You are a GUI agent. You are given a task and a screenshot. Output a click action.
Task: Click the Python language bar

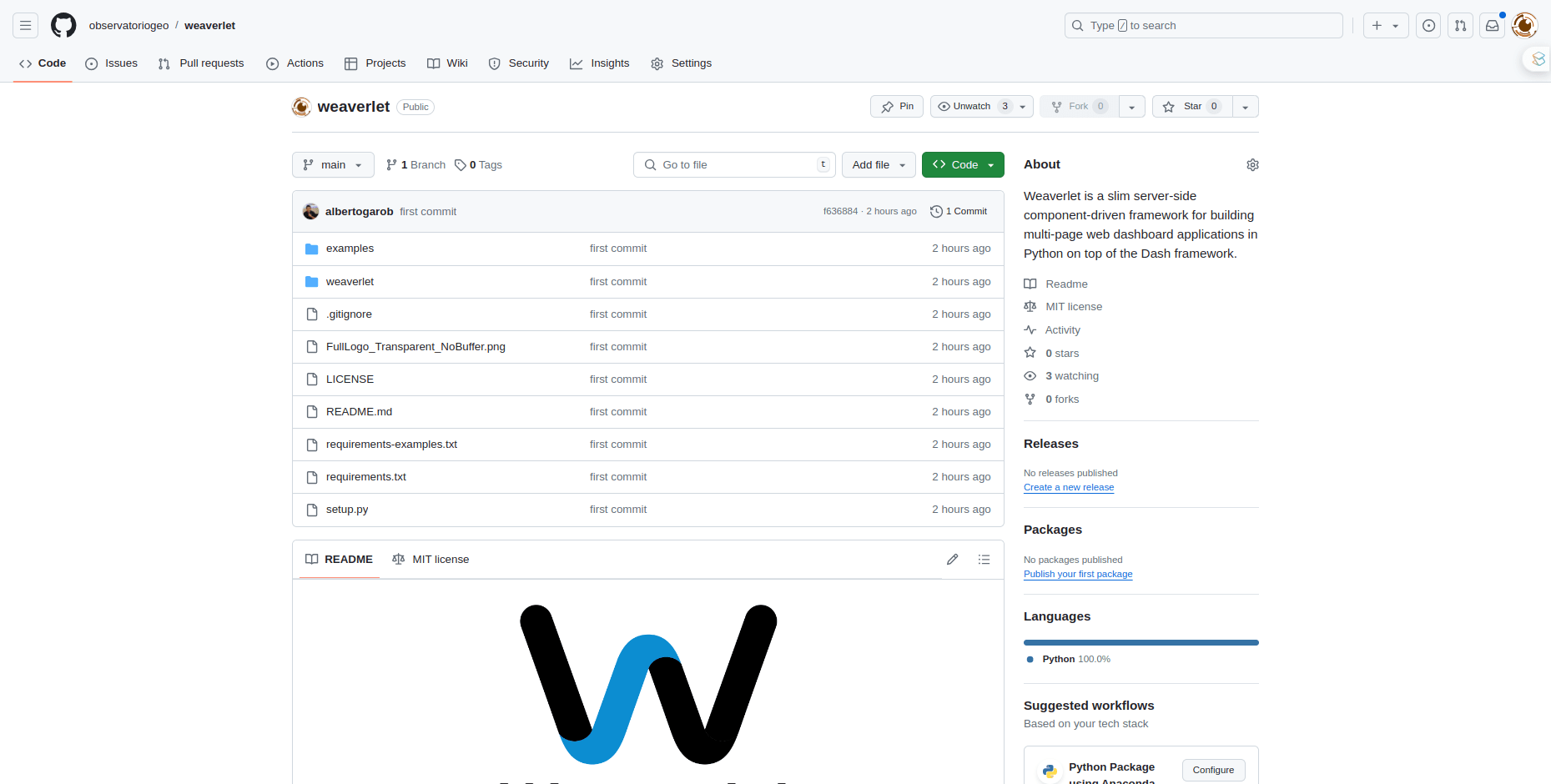pos(1141,643)
